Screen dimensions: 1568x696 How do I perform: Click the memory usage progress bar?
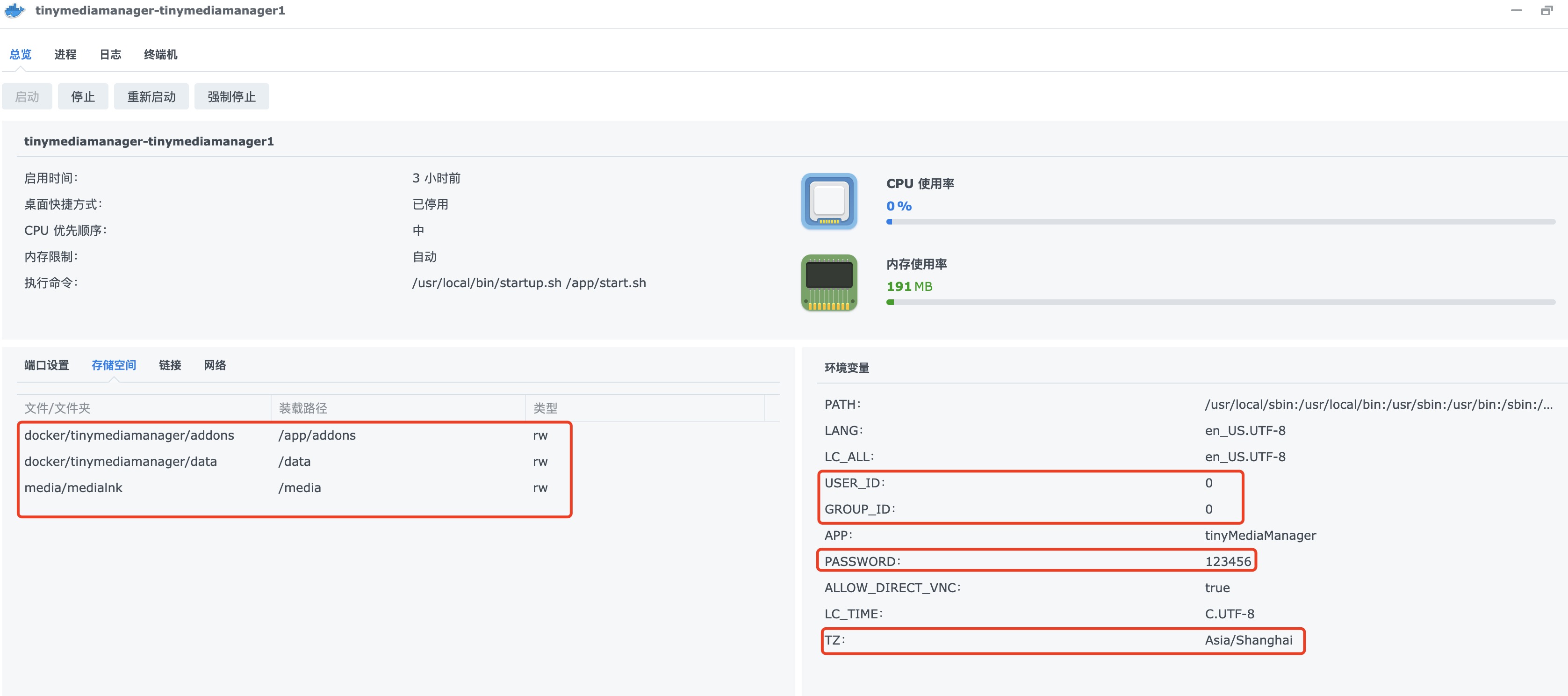click(x=1221, y=302)
